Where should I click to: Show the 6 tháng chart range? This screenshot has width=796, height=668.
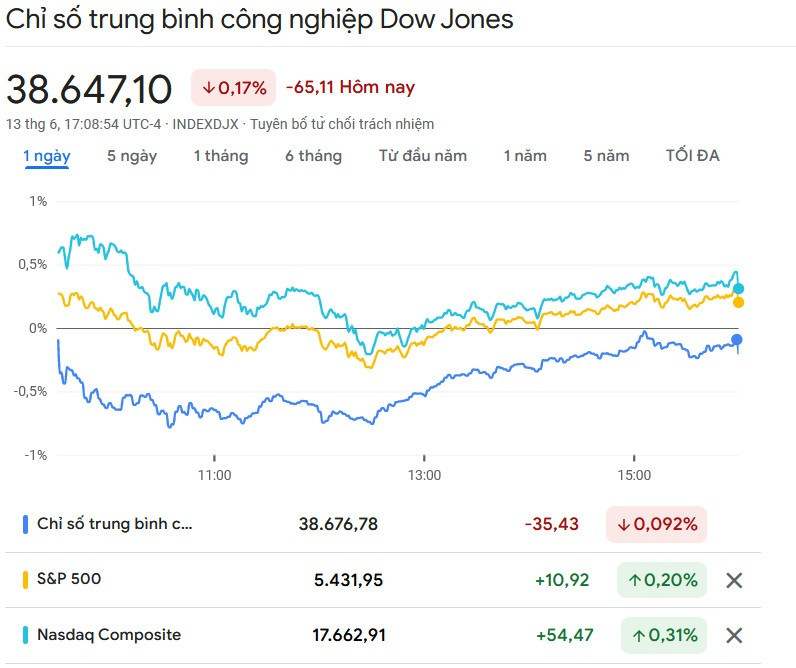(313, 156)
